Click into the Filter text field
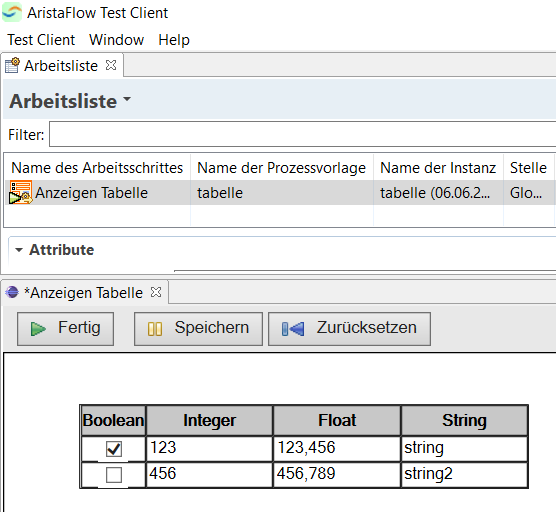Screen dimensions: 556x512 point(302,134)
